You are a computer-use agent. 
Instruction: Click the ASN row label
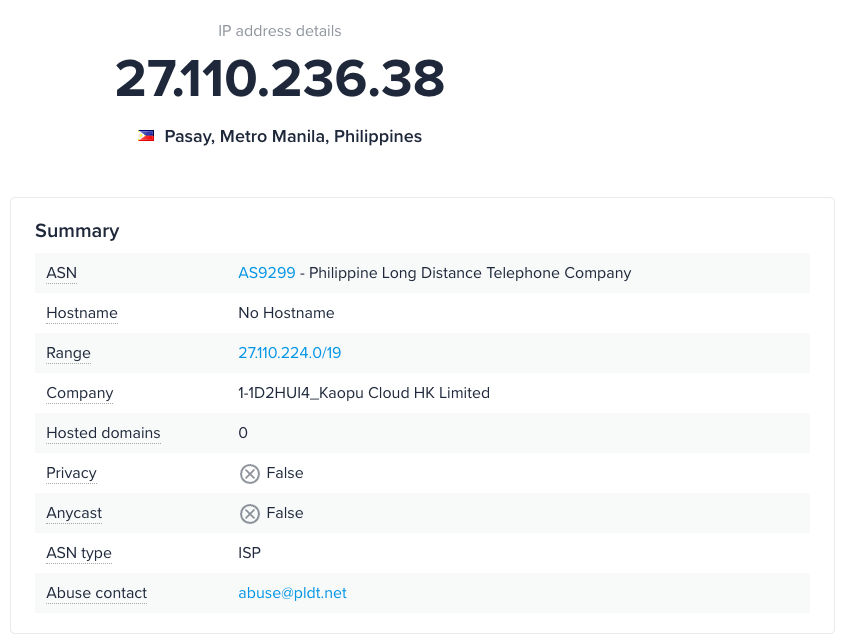tap(61, 273)
